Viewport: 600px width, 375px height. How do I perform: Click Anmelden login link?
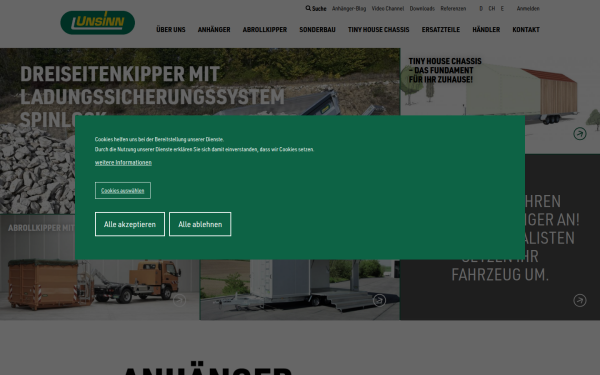click(x=528, y=8)
